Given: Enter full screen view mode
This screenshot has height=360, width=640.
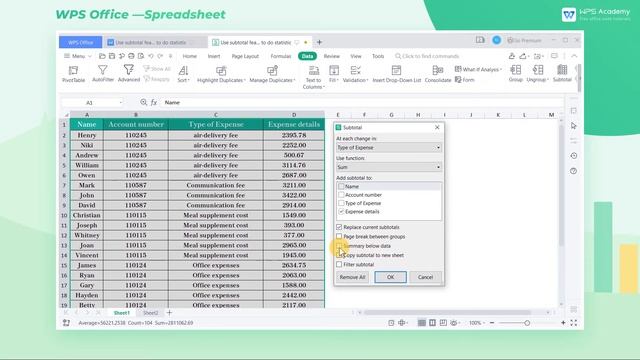Looking at the screenshot, I should point(574,323).
